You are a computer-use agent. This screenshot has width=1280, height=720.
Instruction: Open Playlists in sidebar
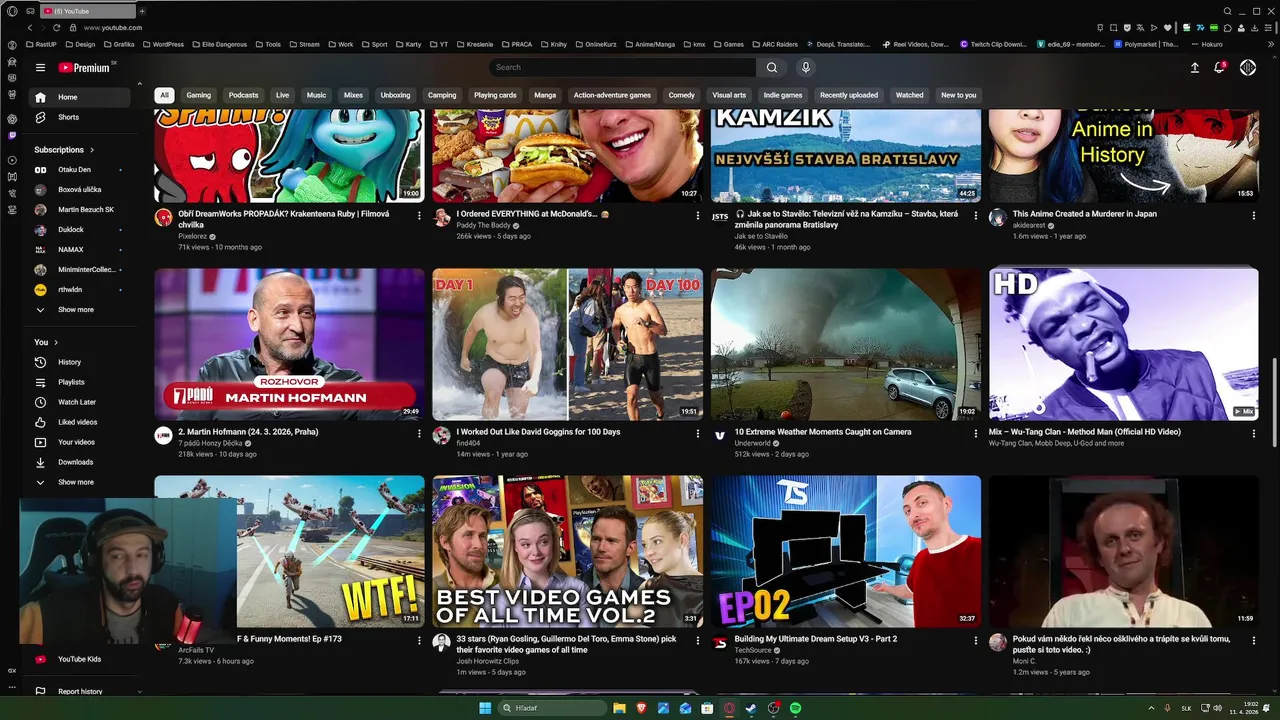pyautogui.click(x=79, y=382)
